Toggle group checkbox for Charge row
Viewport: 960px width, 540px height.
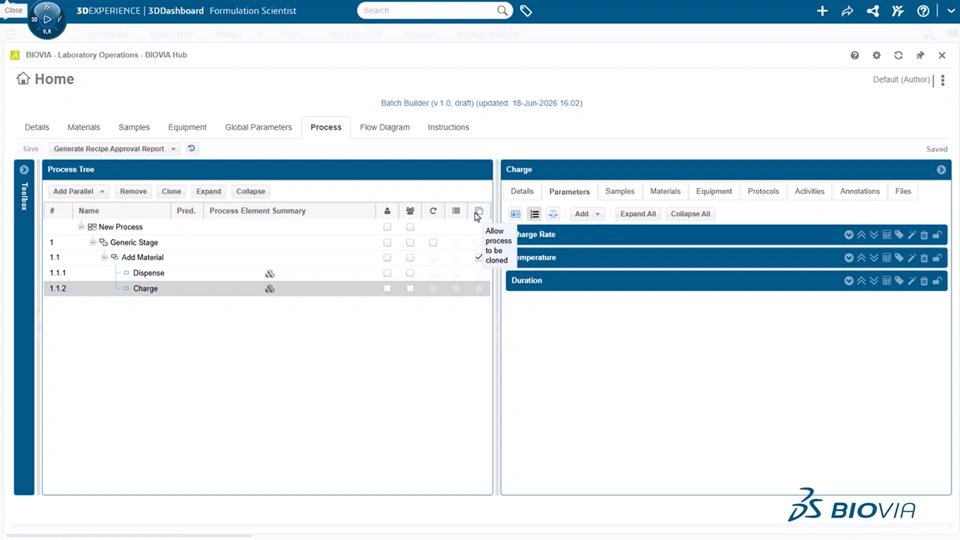pyautogui.click(x=410, y=288)
